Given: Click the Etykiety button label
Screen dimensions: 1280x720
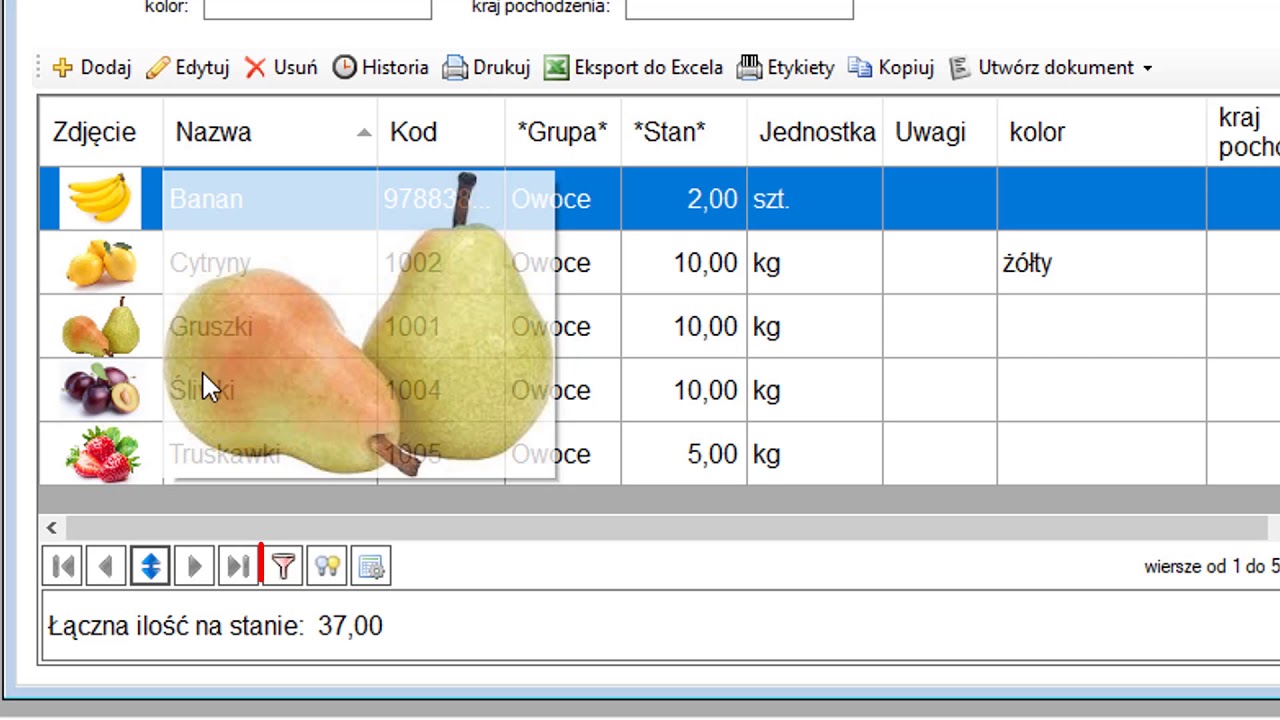Looking at the screenshot, I should point(800,68).
